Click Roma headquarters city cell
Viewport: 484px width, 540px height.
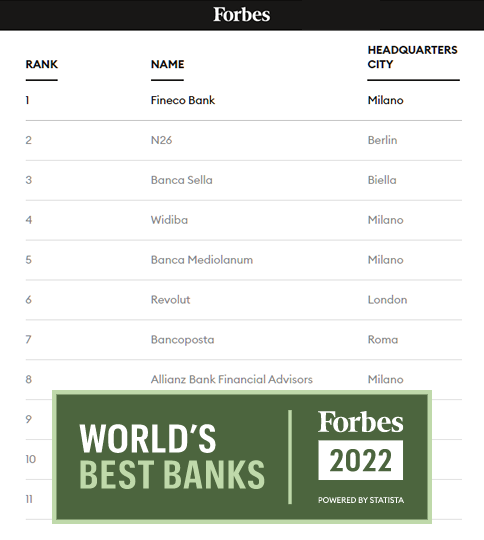(383, 340)
